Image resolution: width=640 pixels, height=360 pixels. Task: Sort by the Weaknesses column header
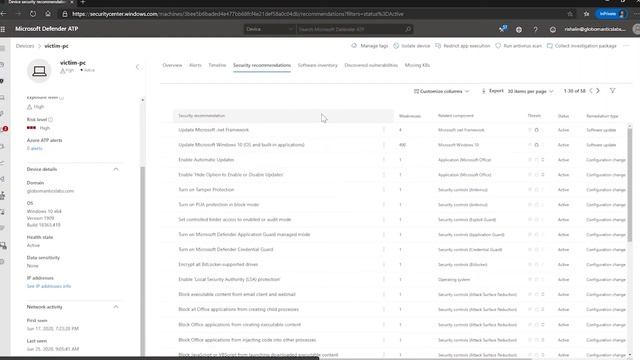[410, 116]
